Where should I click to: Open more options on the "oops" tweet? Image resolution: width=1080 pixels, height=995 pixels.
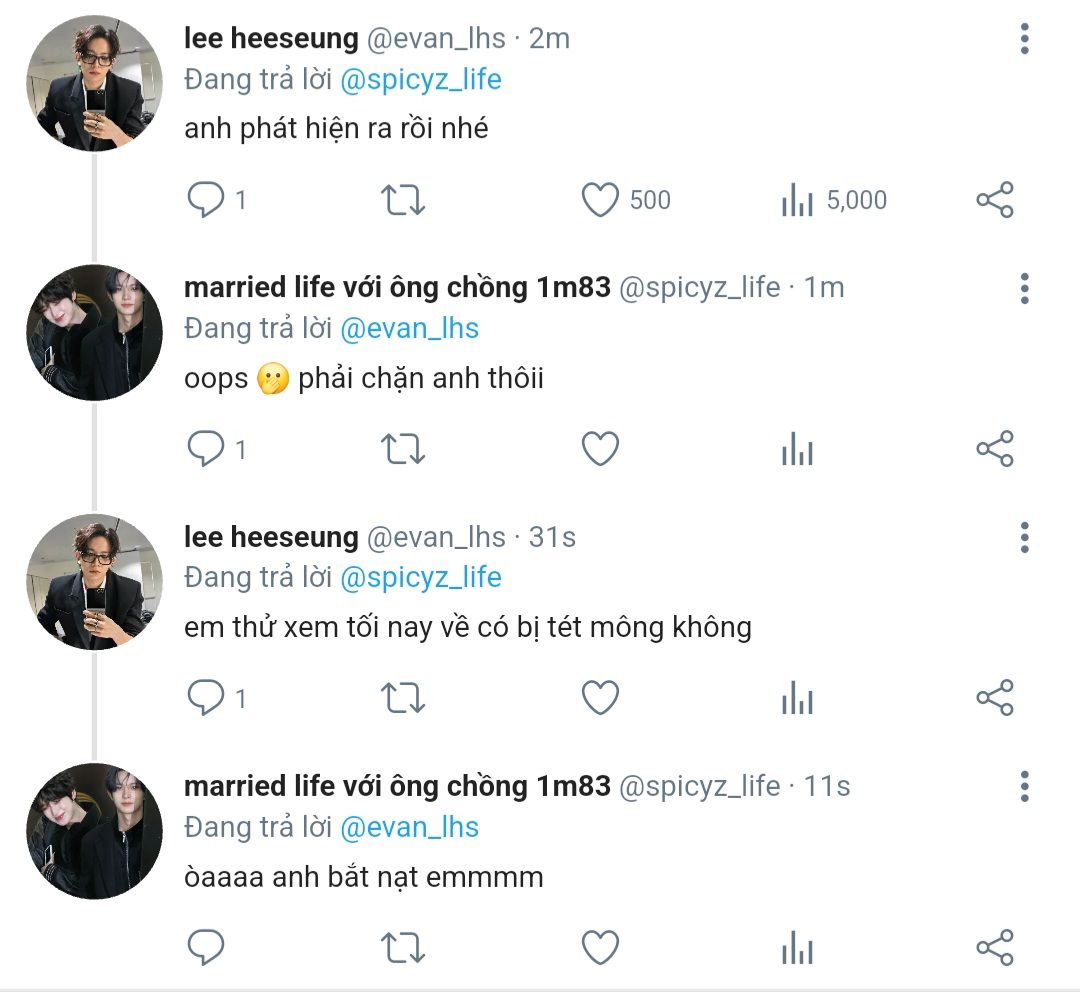pos(1024,288)
